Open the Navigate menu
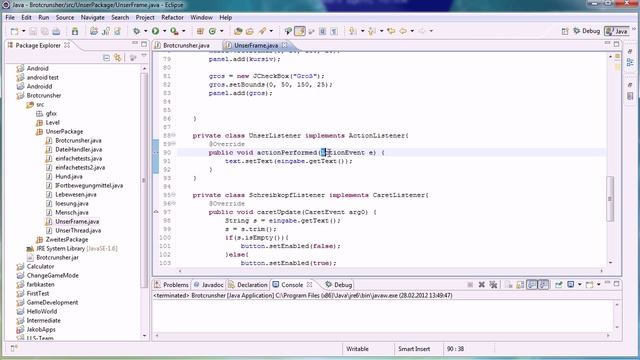Screen dimensions: 640x360 tap(93, 18)
